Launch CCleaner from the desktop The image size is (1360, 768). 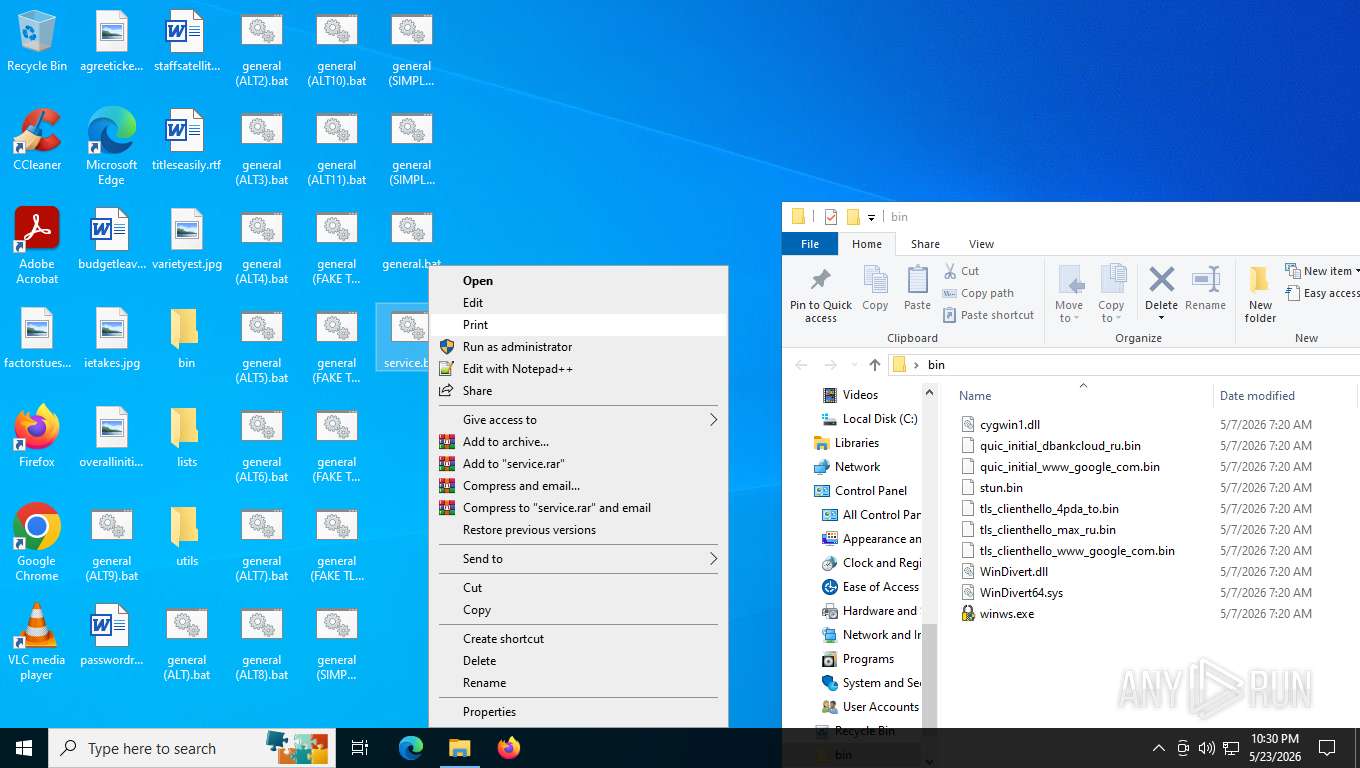37,140
